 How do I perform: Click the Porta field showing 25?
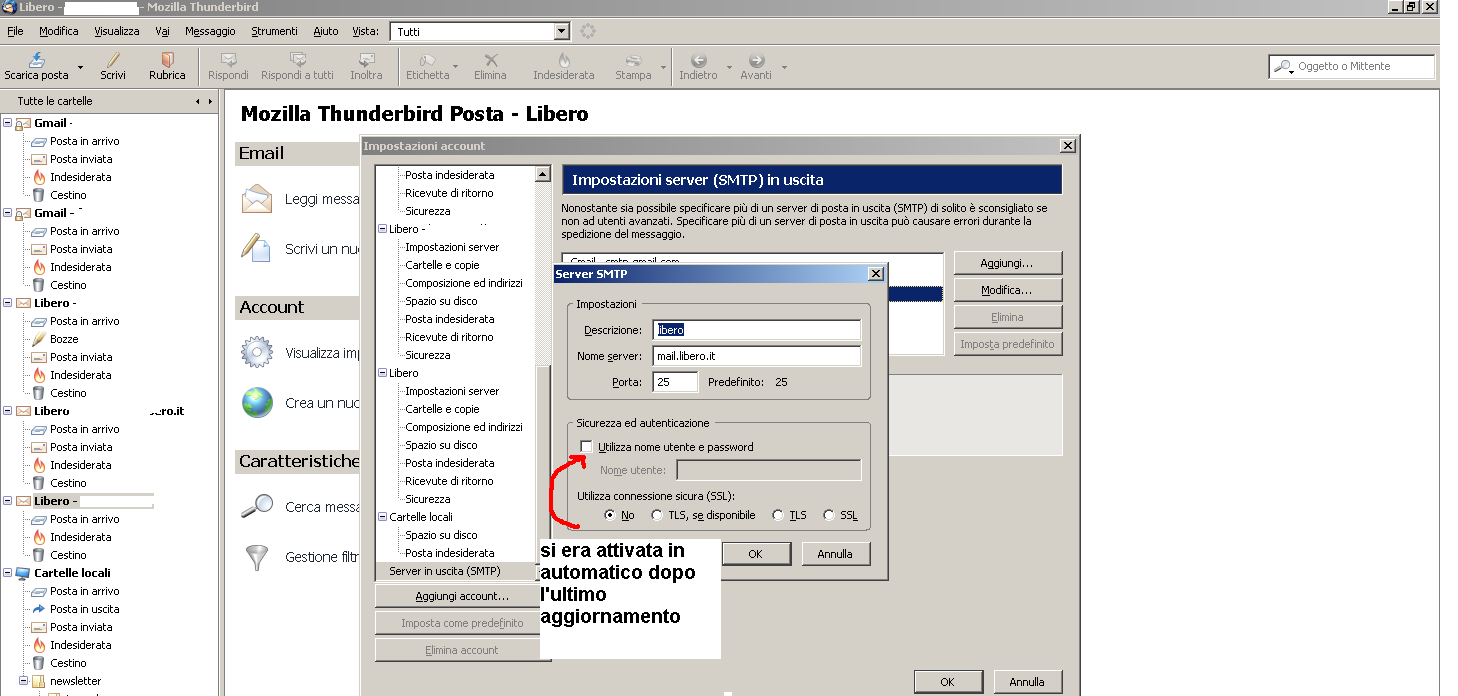coord(676,382)
